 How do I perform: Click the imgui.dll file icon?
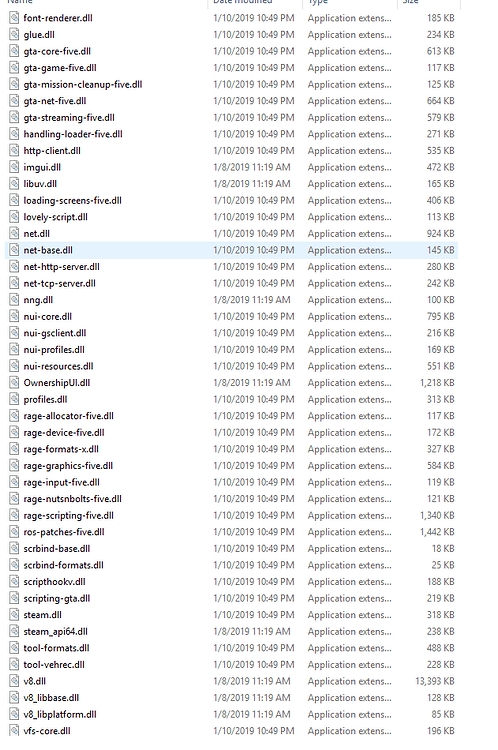(14, 167)
